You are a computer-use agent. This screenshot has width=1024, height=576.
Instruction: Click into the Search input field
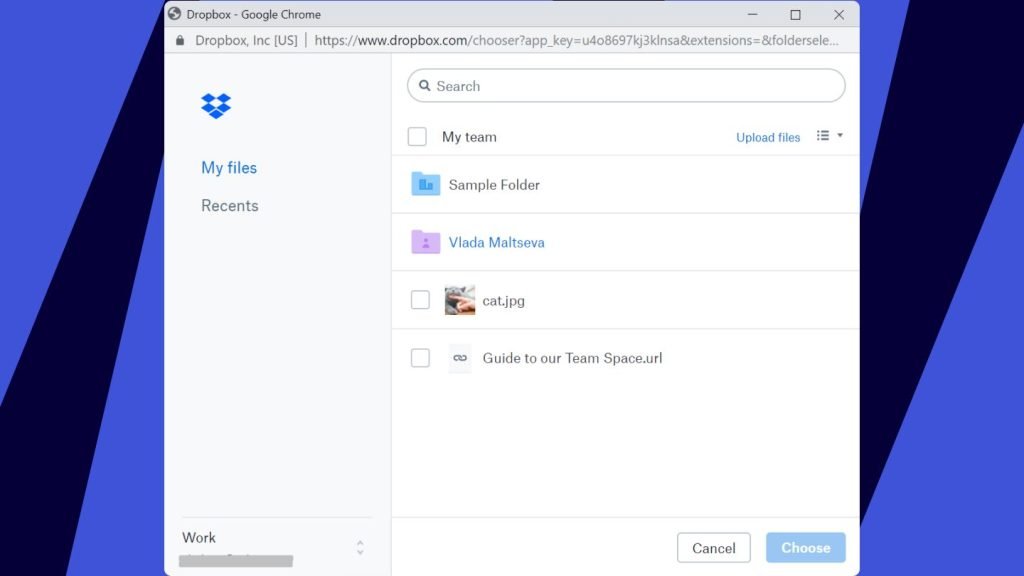[x=630, y=86]
